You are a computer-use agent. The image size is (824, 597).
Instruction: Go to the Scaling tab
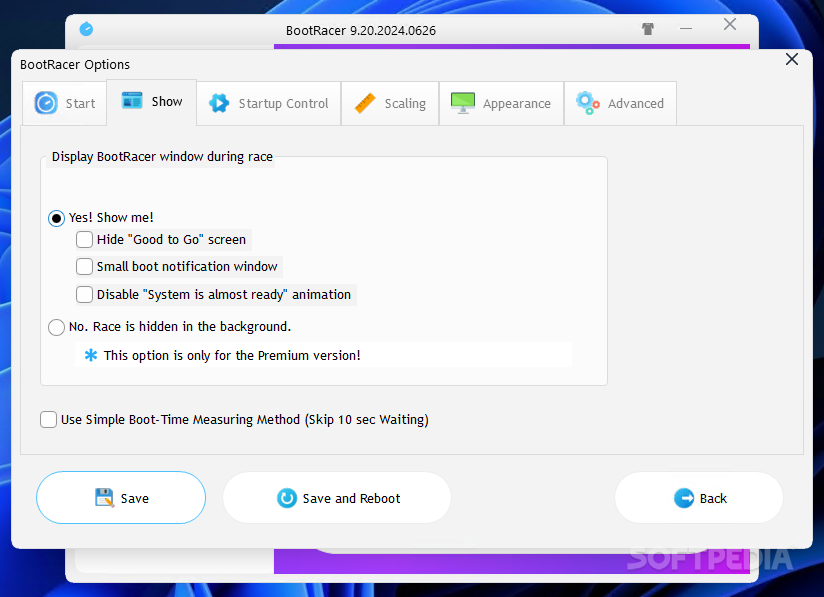390,104
